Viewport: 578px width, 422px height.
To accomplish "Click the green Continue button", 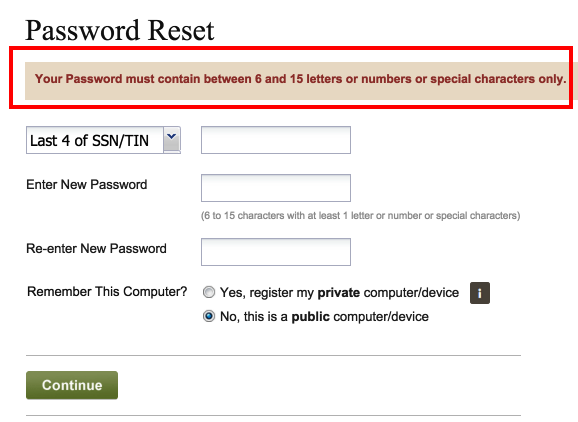I will 72,385.
